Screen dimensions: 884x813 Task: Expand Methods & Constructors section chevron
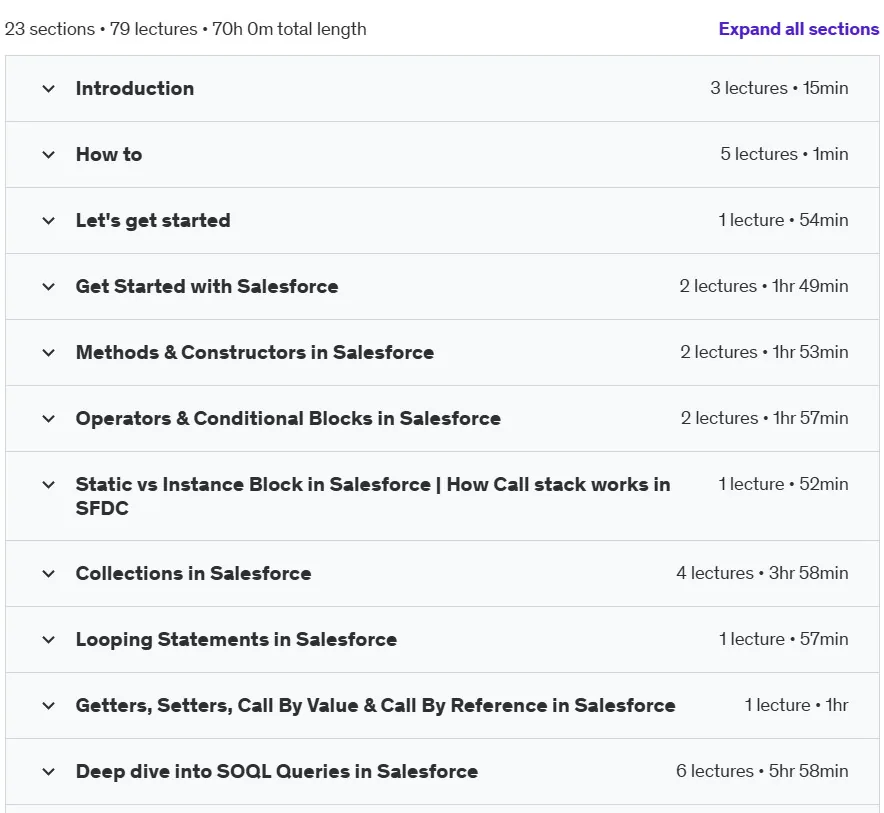(48, 352)
